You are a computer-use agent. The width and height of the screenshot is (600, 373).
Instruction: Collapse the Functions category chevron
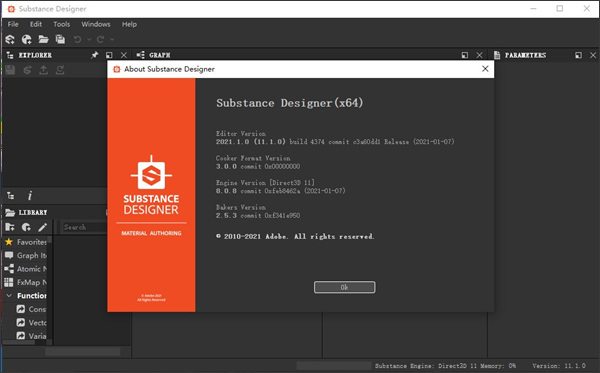[9, 296]
